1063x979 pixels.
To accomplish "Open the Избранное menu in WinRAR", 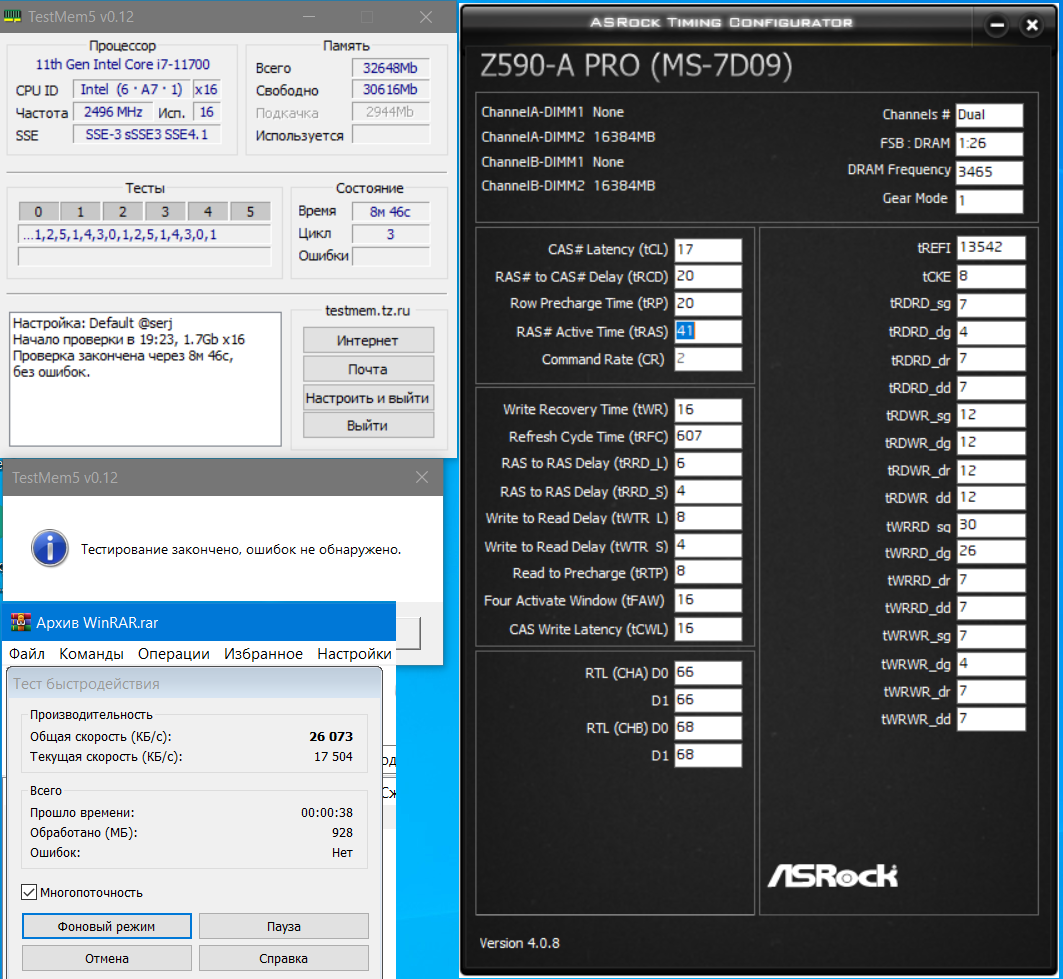I will (263, 654).
